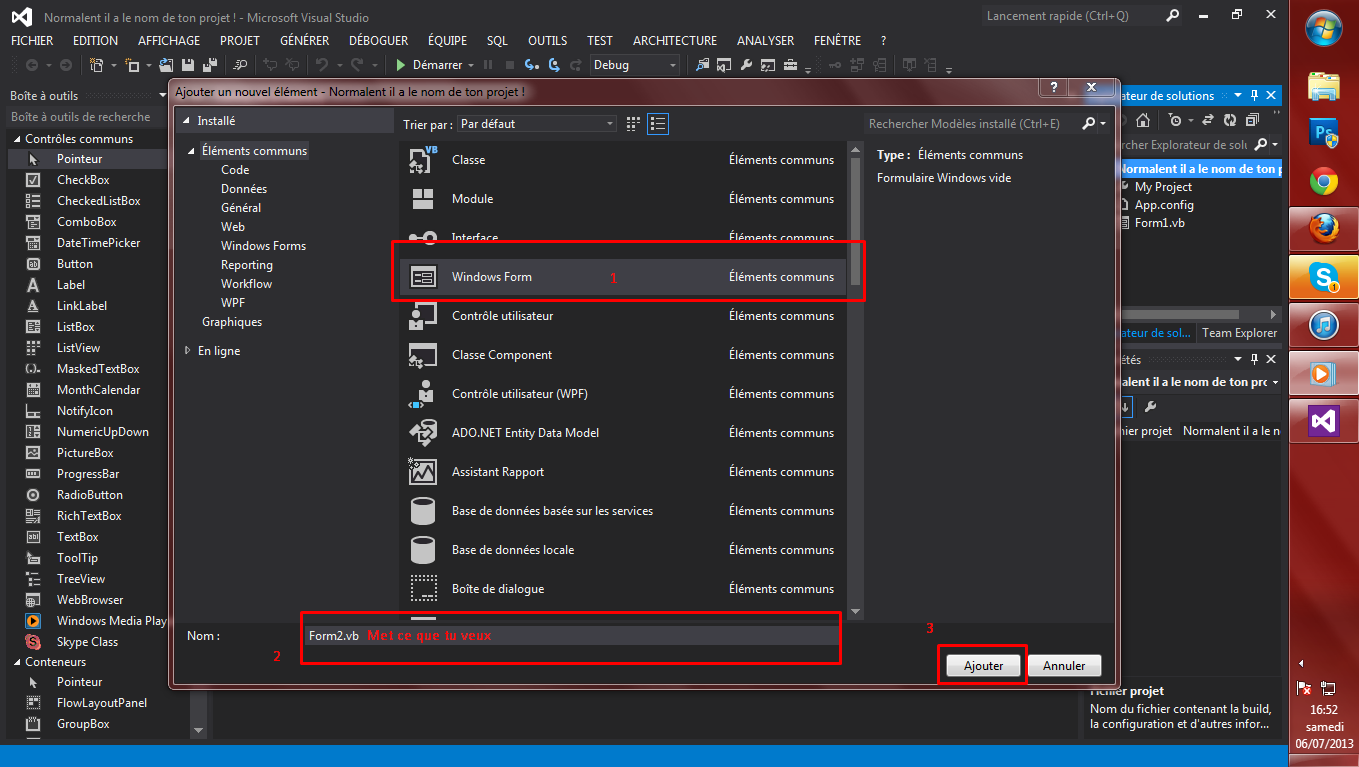Screen dimensions: 1359x767
Task: Choose the Classe Component template
Action: [622, 355]
